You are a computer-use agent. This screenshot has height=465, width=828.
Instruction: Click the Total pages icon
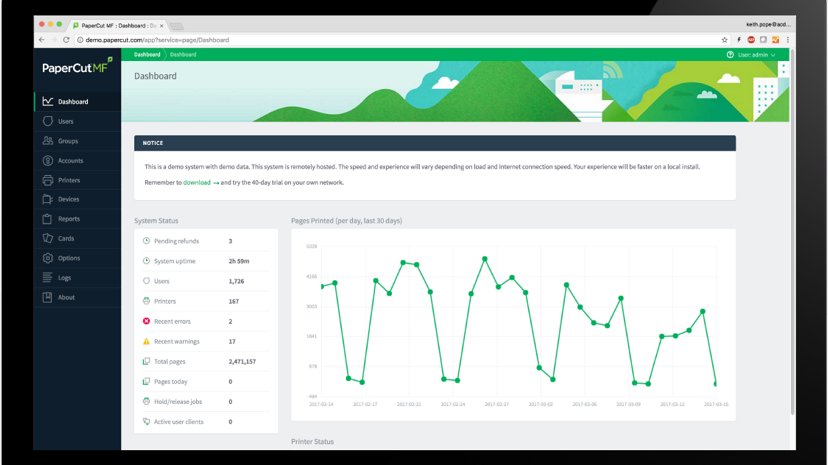[x=146, y=361]
